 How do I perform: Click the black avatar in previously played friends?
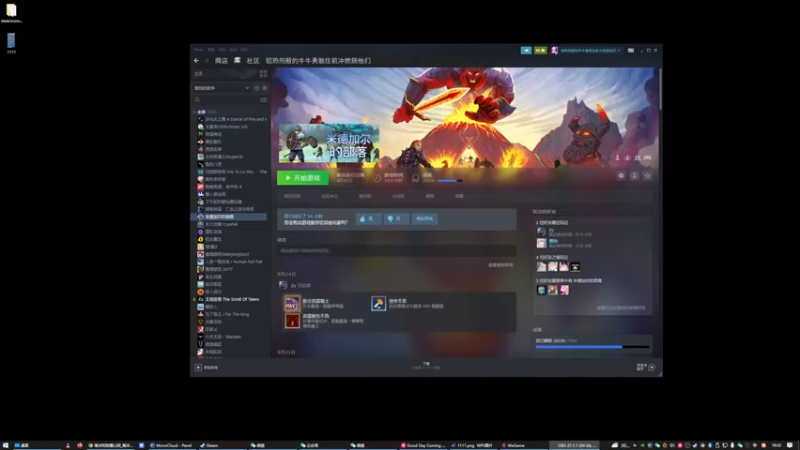click(575, 267)
